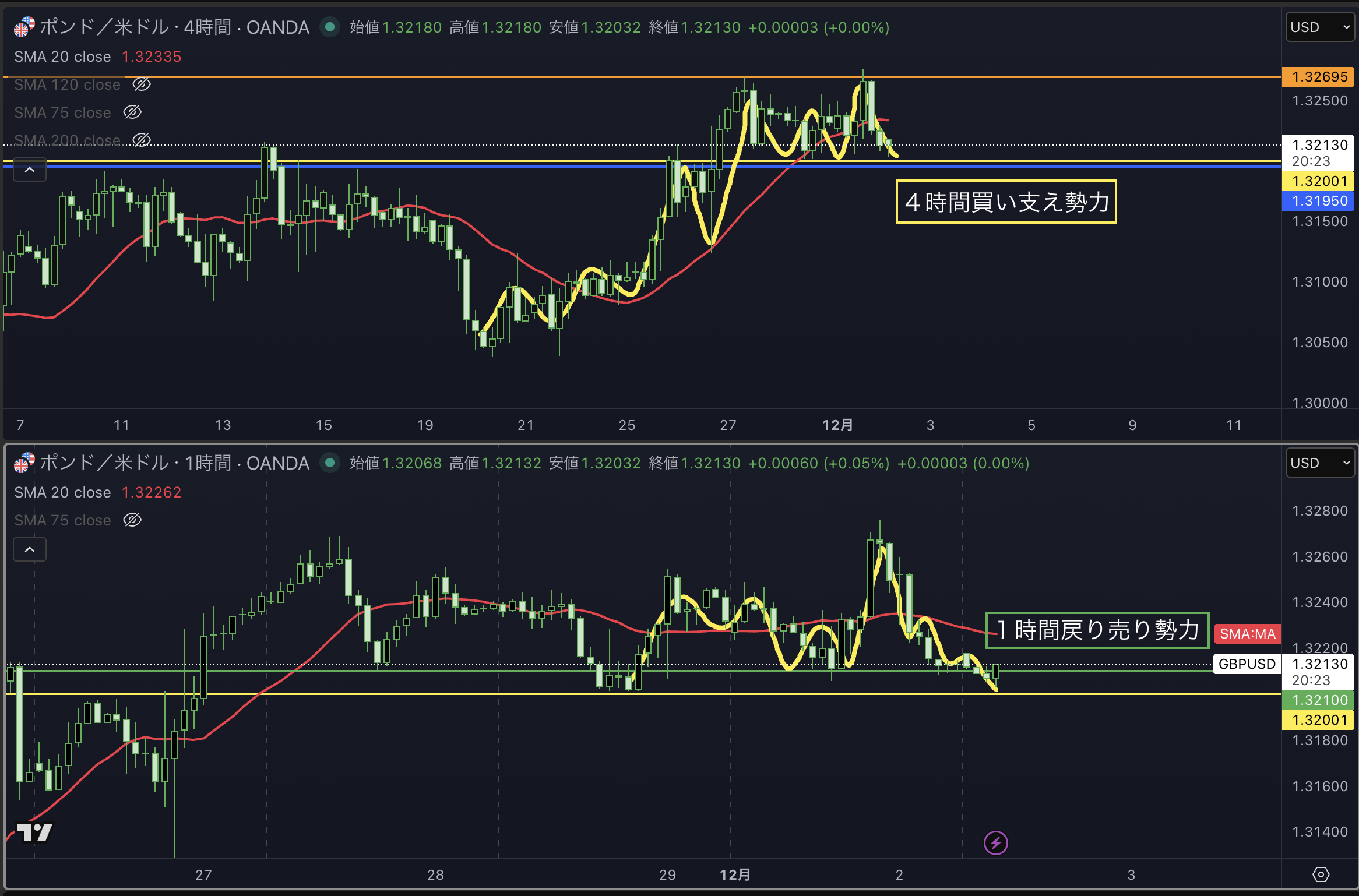Toggle visibility of top chart SMA 75 close
The width and height of the screenshot is (1359, 896).
tap(132, 112)
